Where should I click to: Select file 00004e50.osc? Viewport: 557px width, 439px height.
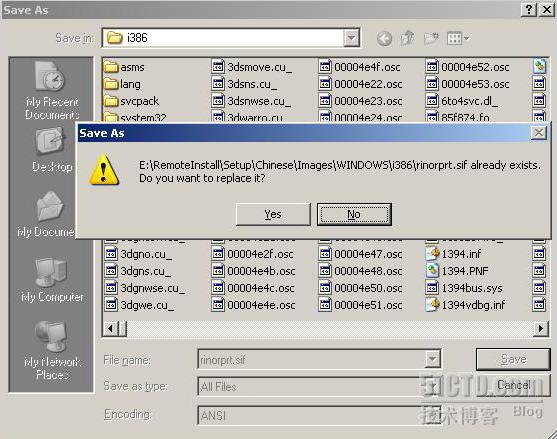pos(361,288)
